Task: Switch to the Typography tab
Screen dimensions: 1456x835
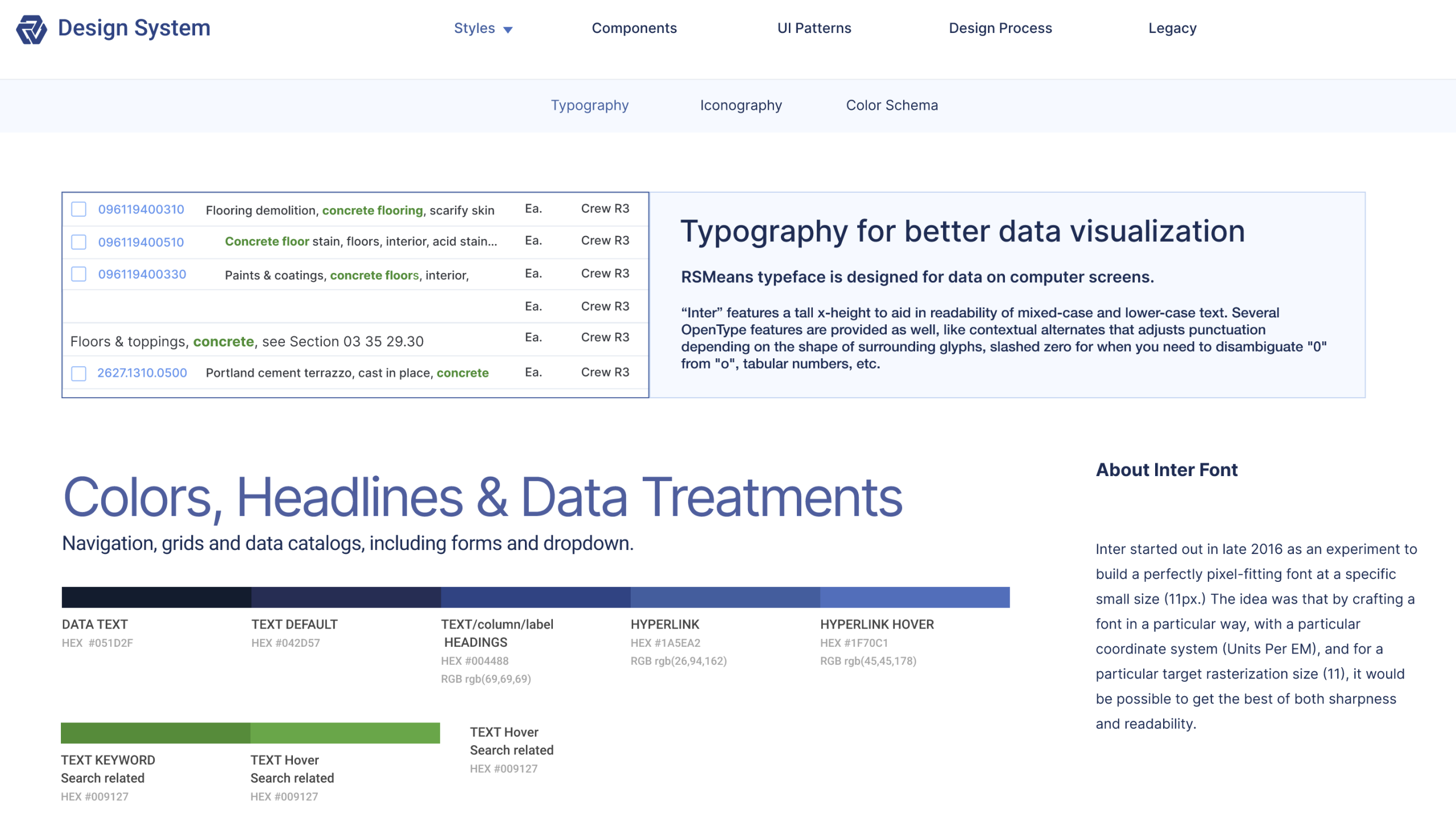Action: click(590, 106)
